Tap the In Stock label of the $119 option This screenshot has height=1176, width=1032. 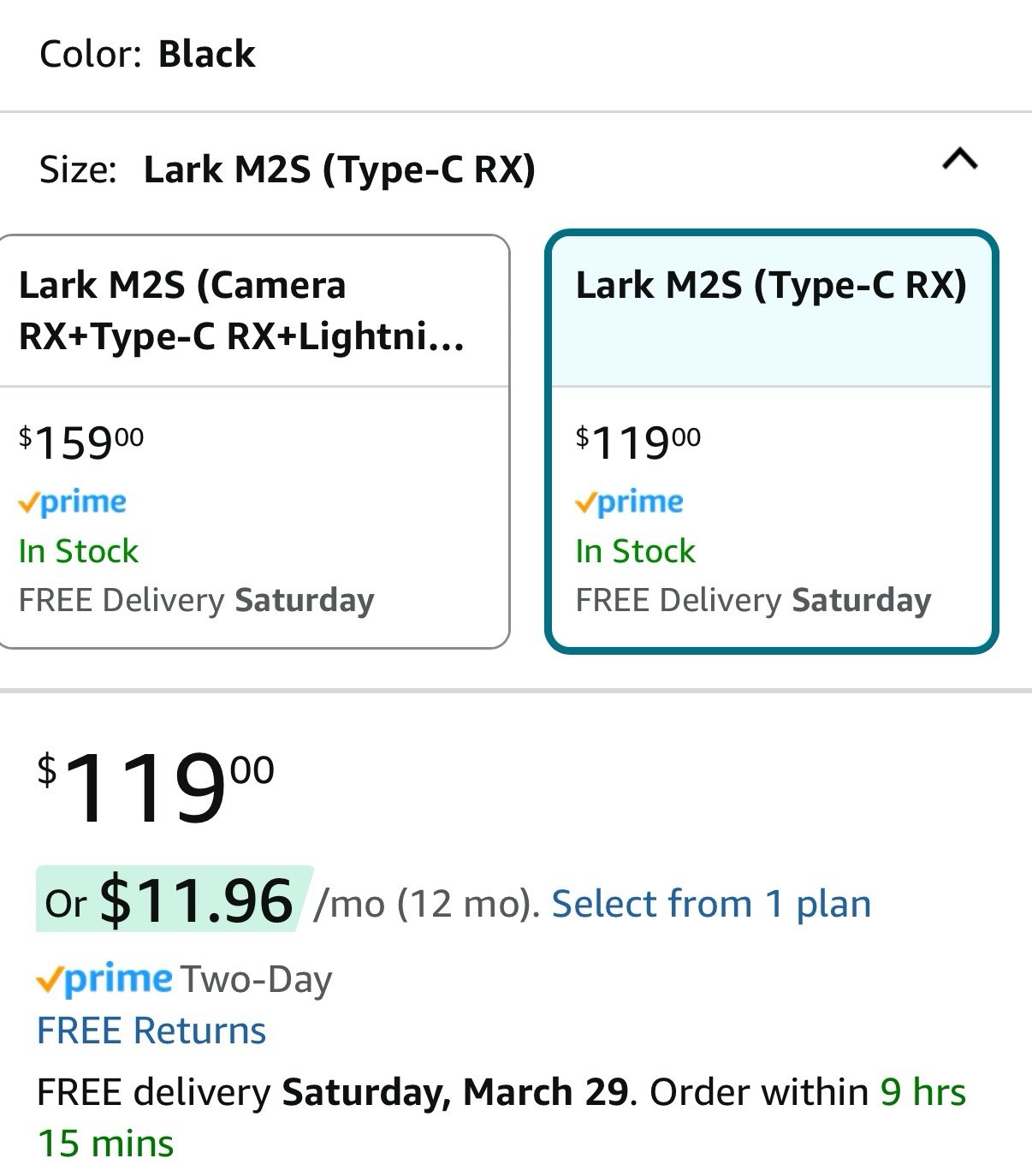pyautogui.click(x=635, y=551)
